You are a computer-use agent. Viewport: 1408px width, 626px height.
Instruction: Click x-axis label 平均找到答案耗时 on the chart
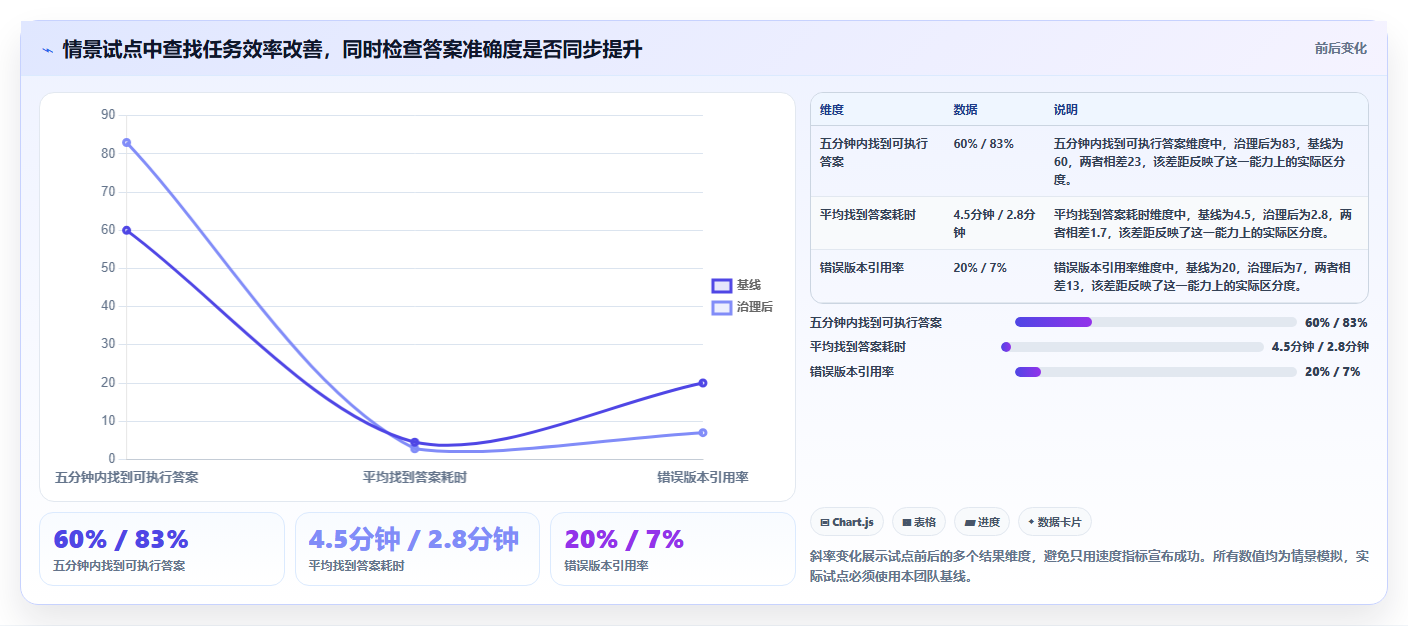415,477
